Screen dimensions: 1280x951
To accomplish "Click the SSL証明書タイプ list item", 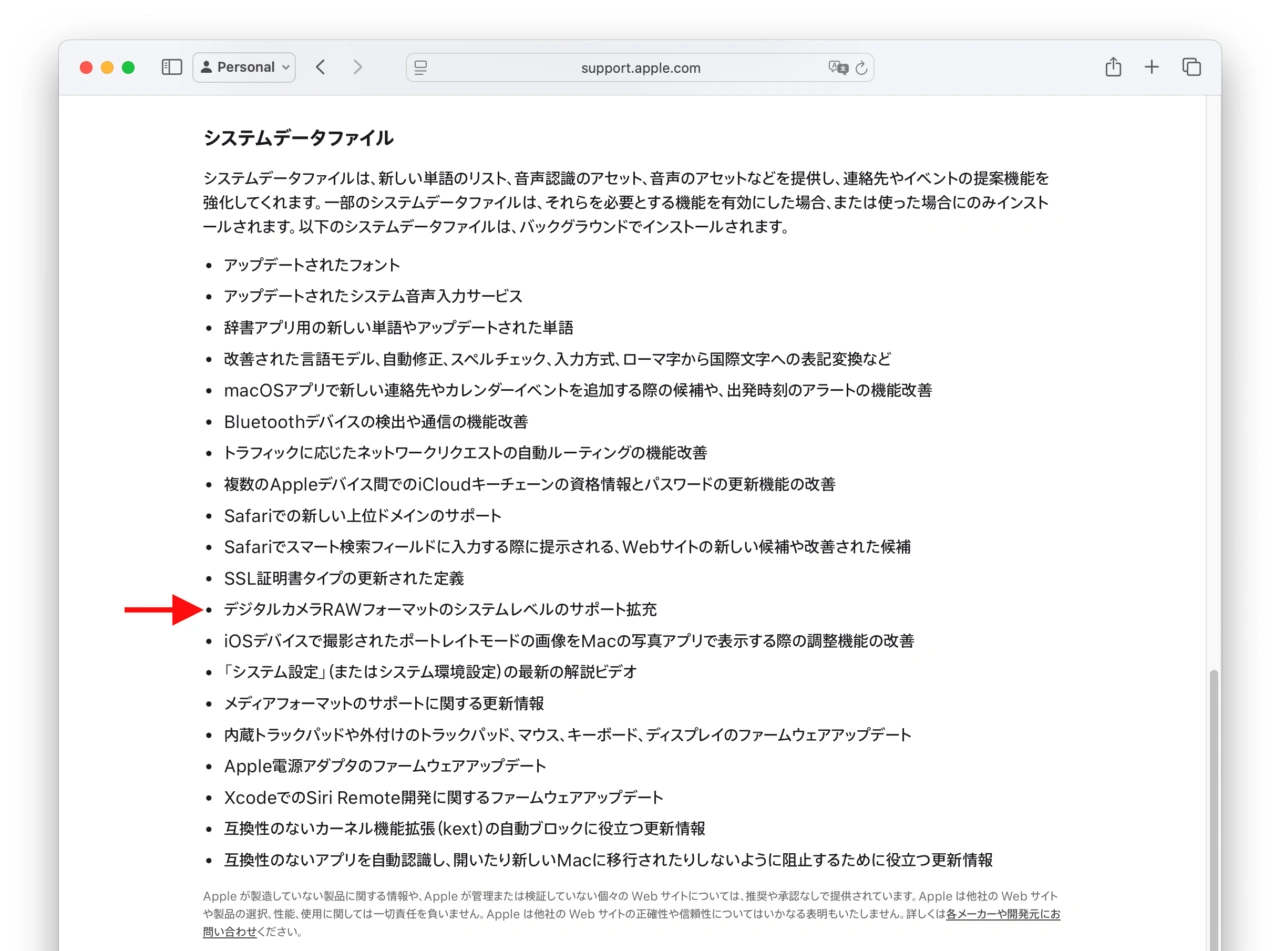I will [x=344, y=578].
